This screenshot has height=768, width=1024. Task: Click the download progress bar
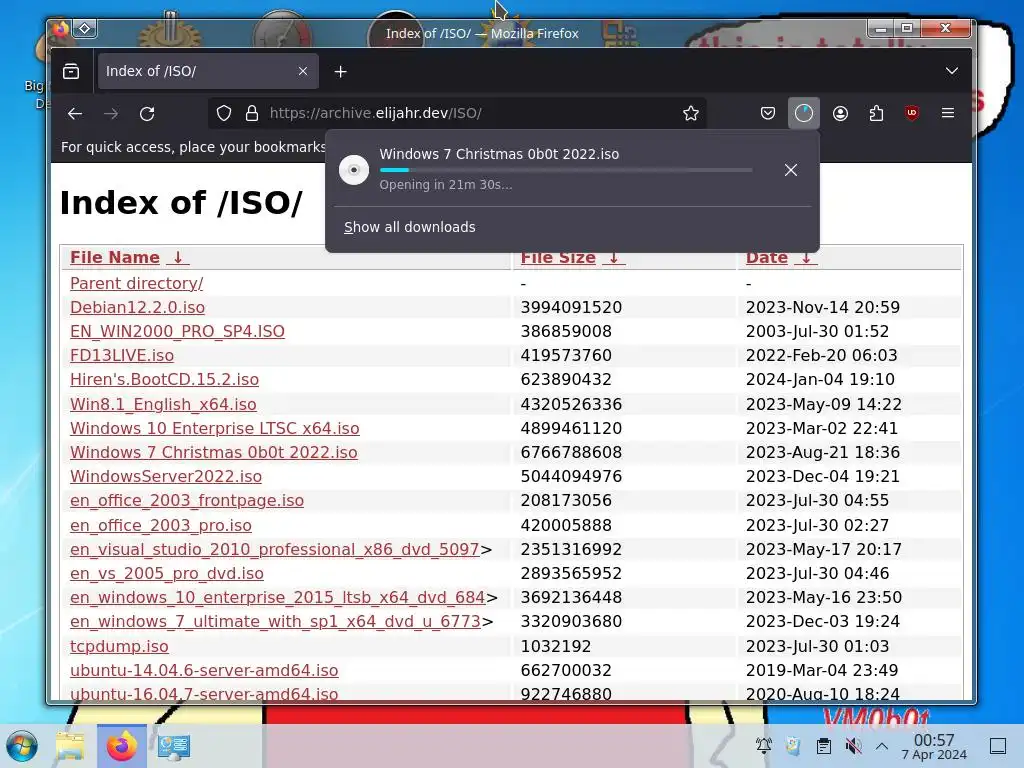[x=566, y=170]
